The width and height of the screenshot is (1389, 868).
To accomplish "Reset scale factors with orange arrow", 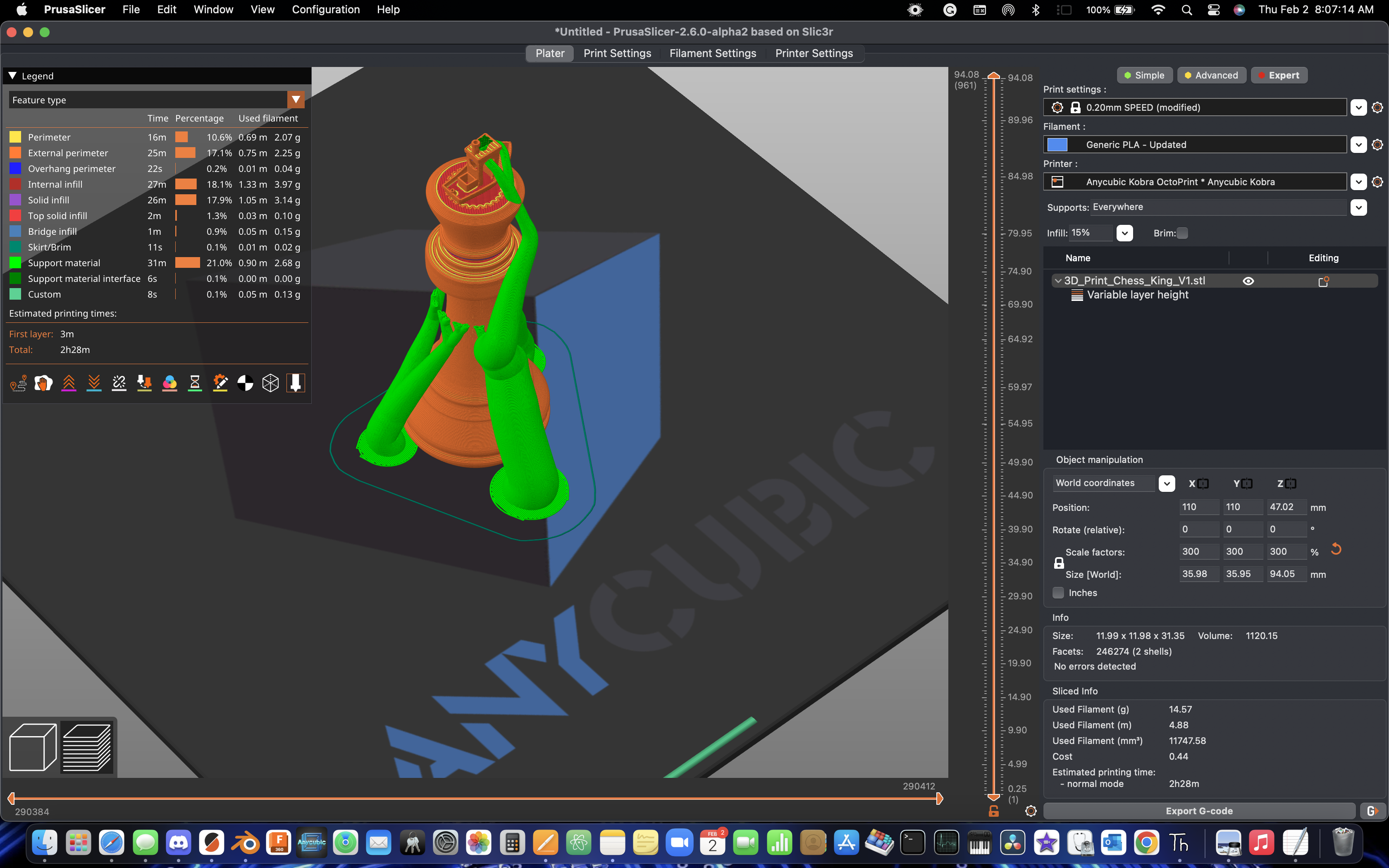I will (1336, 549).
